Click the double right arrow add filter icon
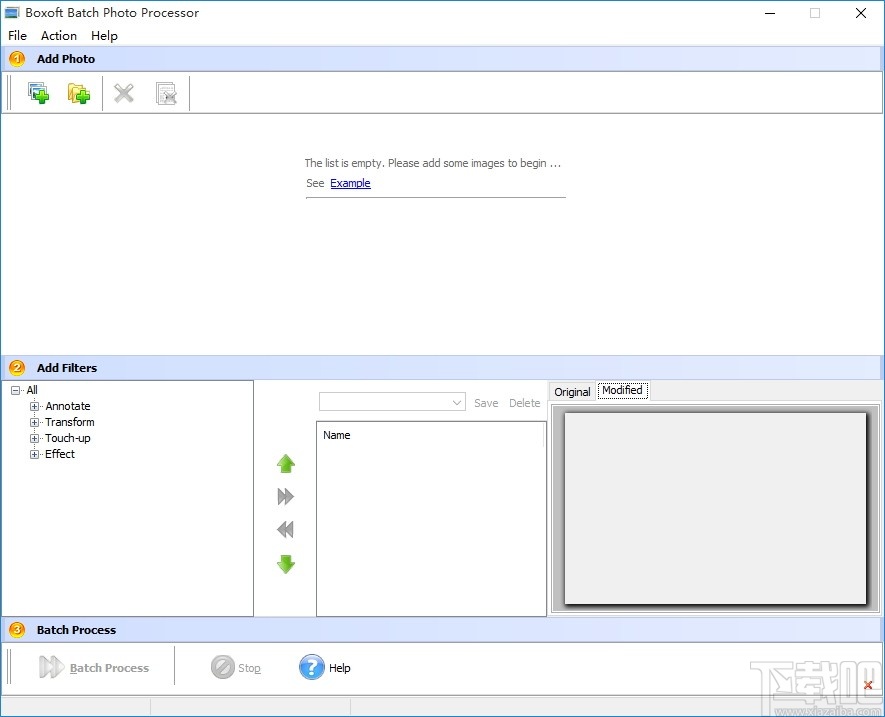The height and width of the screenshot is (717, 885). coord(286,497)
